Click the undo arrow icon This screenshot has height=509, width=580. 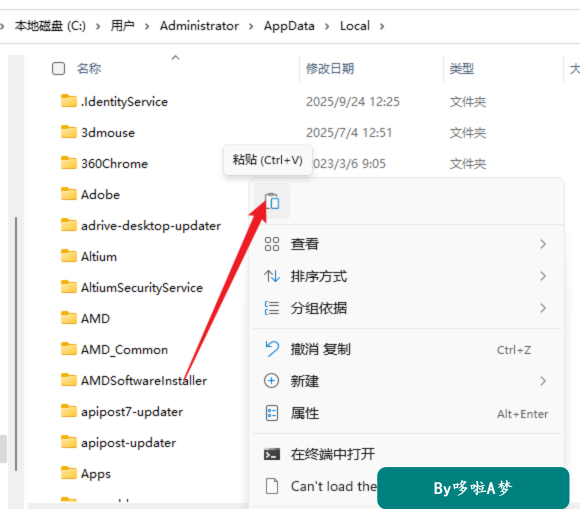272,349
